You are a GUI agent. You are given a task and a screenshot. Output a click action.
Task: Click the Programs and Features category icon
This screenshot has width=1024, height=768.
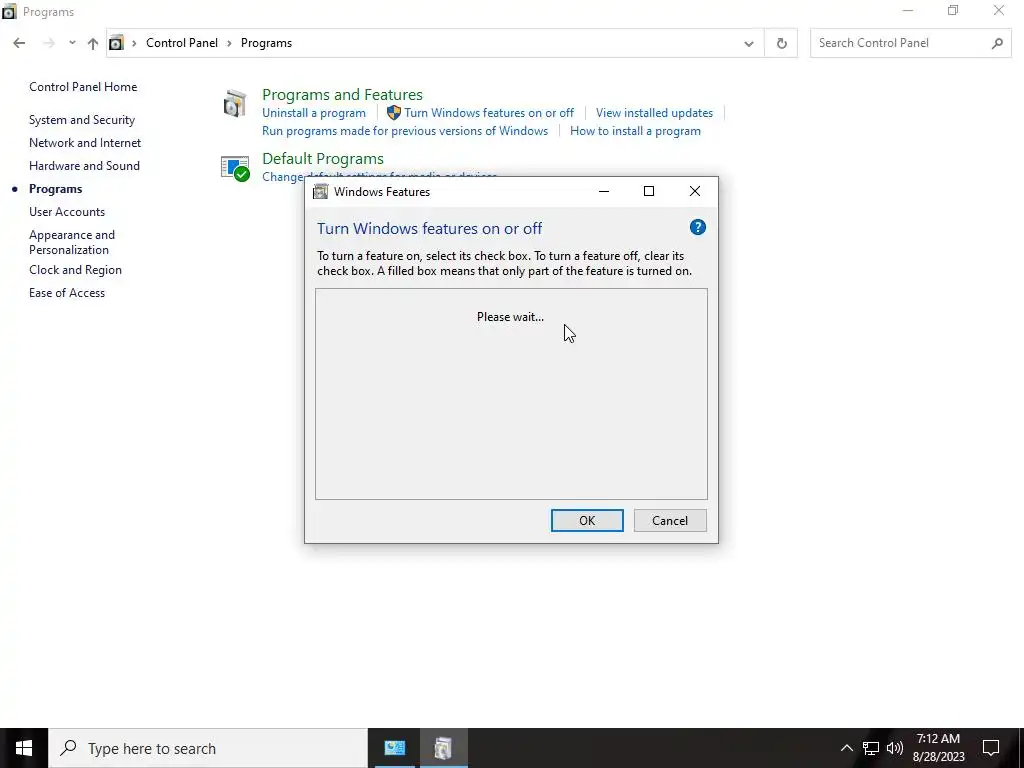pos(234,104)
